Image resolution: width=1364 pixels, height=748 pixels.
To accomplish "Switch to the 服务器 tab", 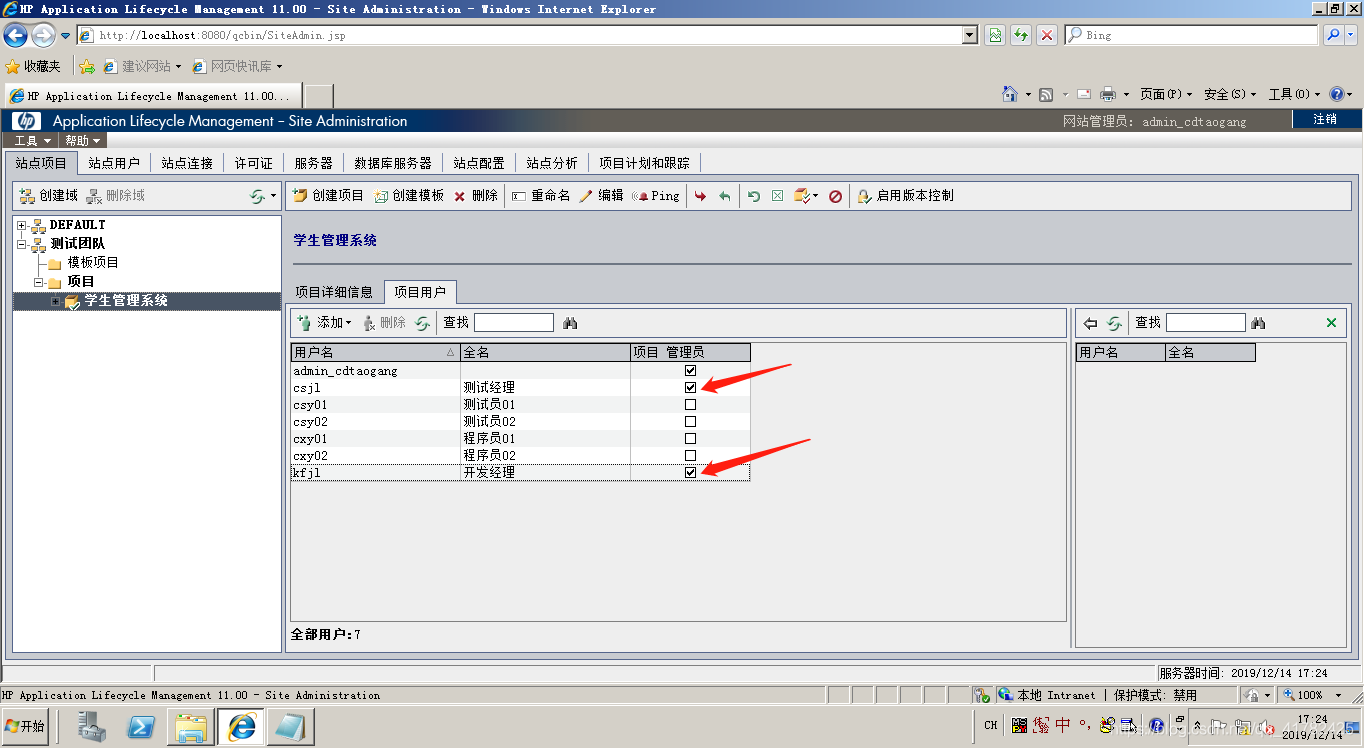I will tap(314, 163).
